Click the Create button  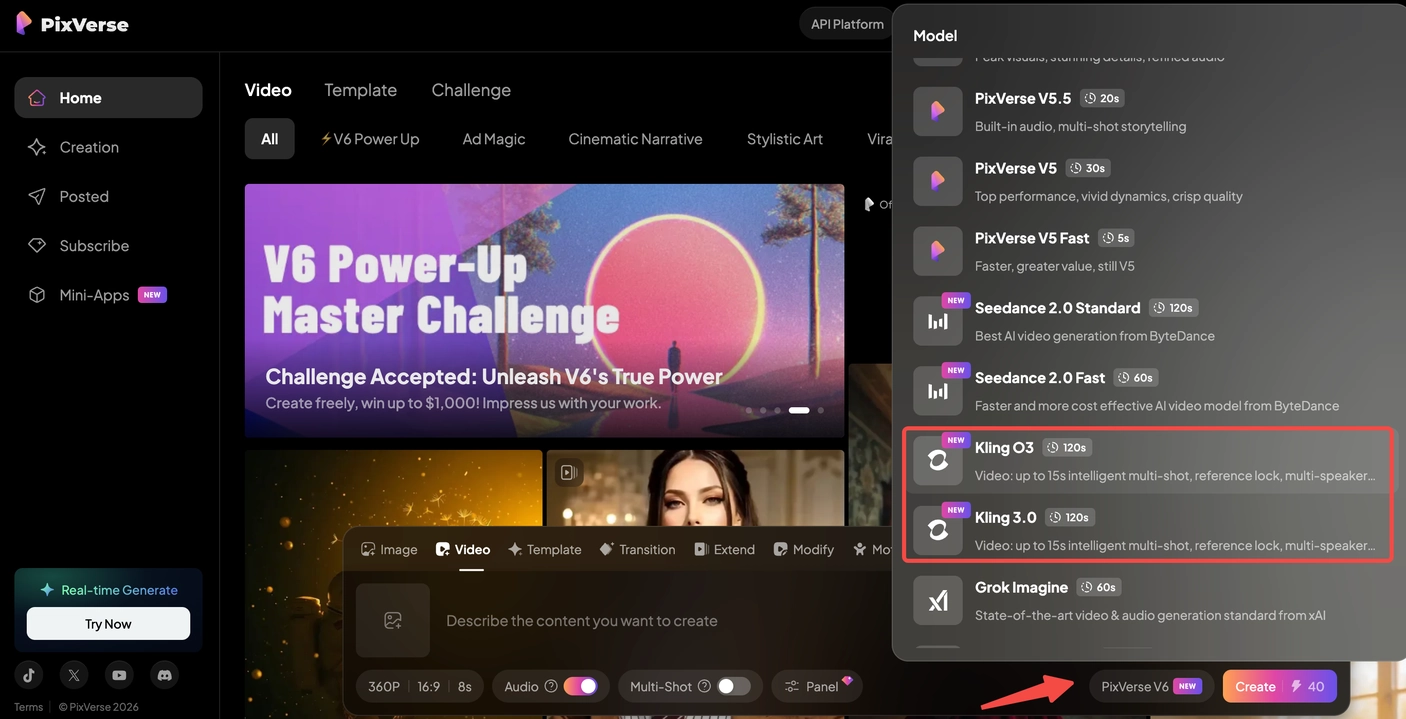point(1255,686)
